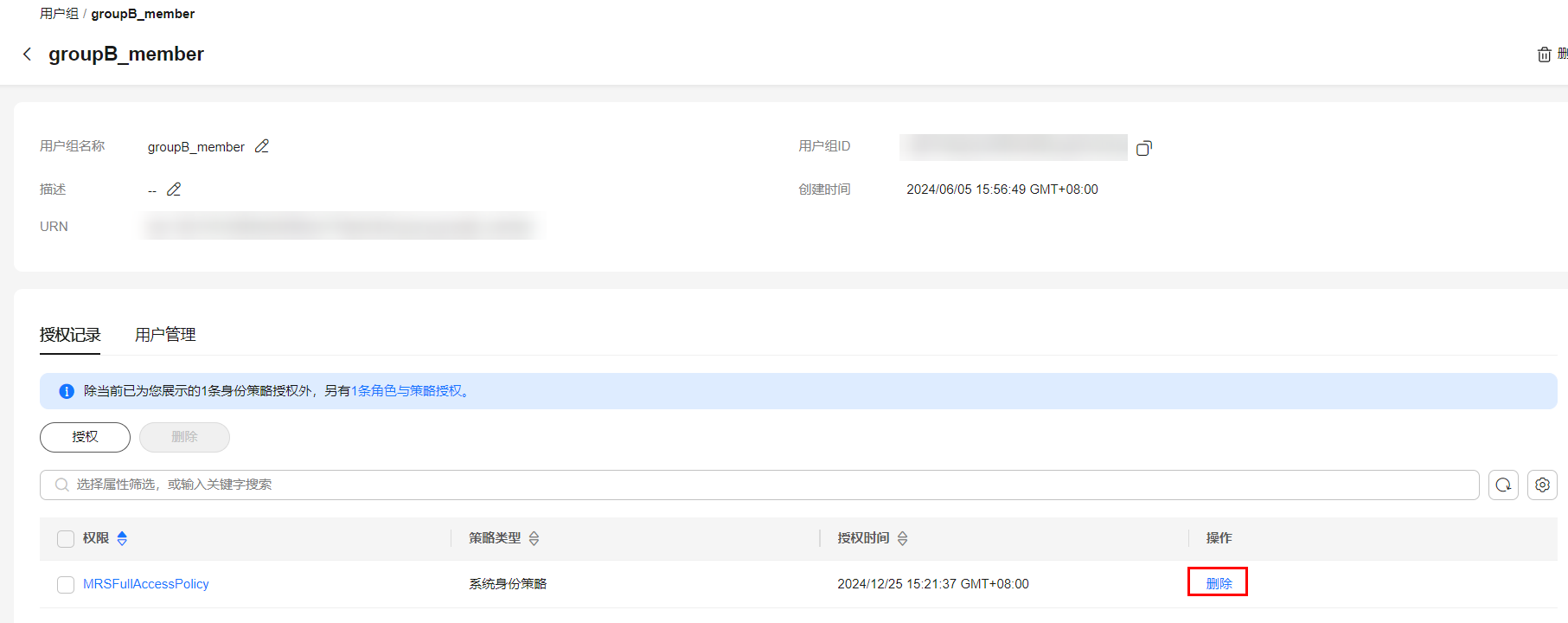Click 删除 in the MRSFullAccessPolicy row
The image size is (1568, 623).
1219,583
